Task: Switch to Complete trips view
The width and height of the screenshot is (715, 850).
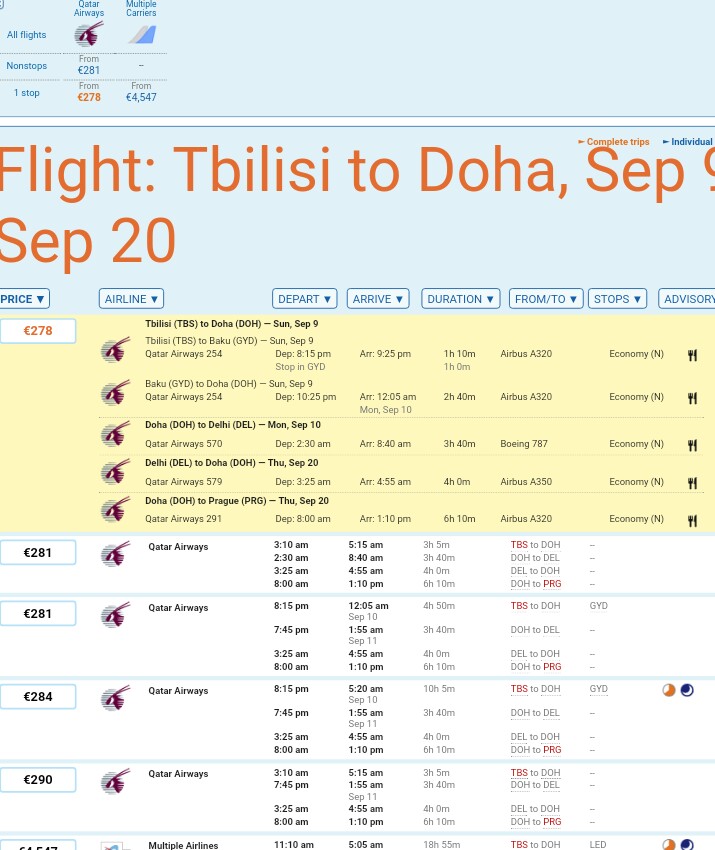Action: 614,141
